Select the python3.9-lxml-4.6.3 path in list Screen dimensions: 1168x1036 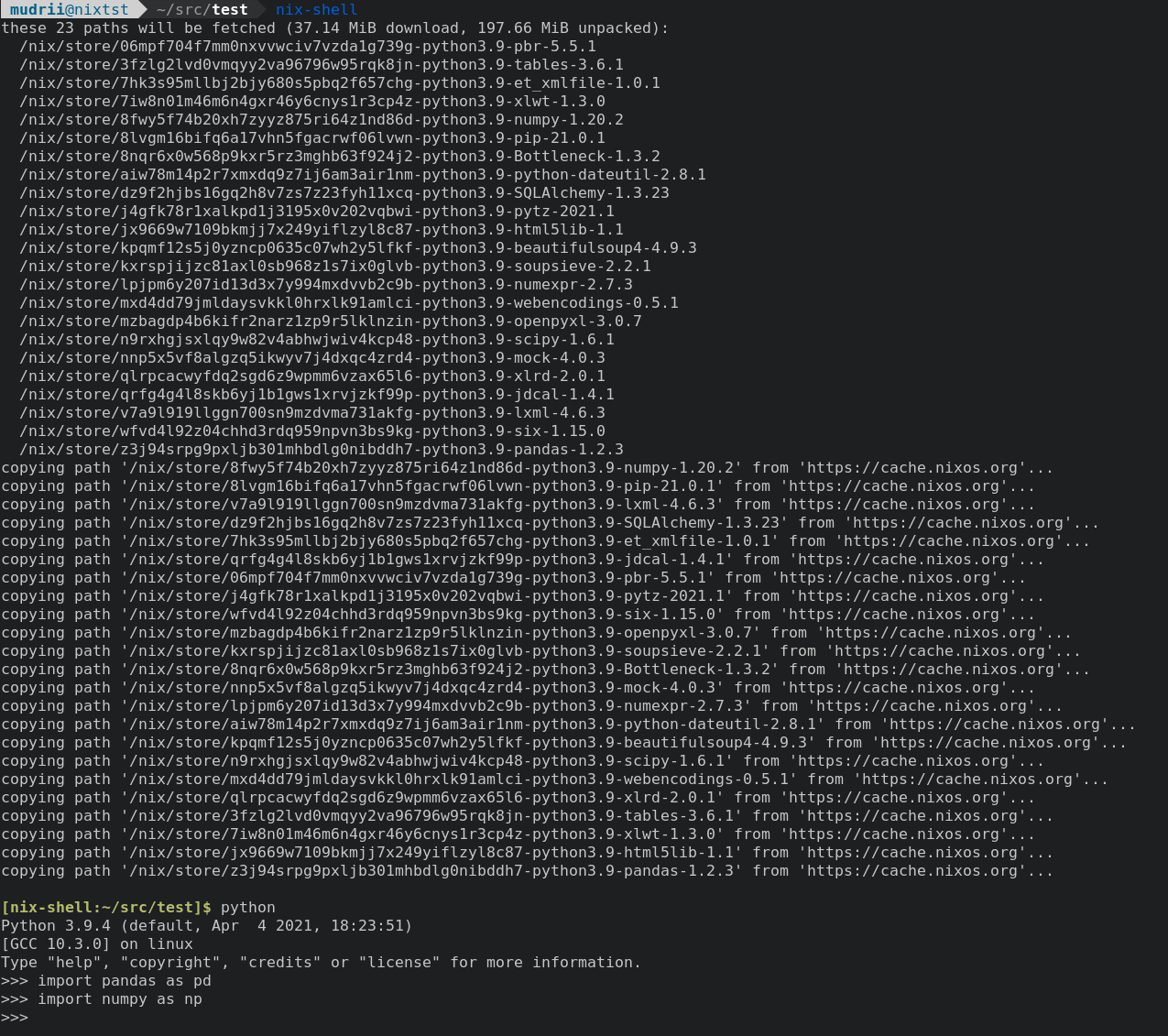tap(312, 412)
